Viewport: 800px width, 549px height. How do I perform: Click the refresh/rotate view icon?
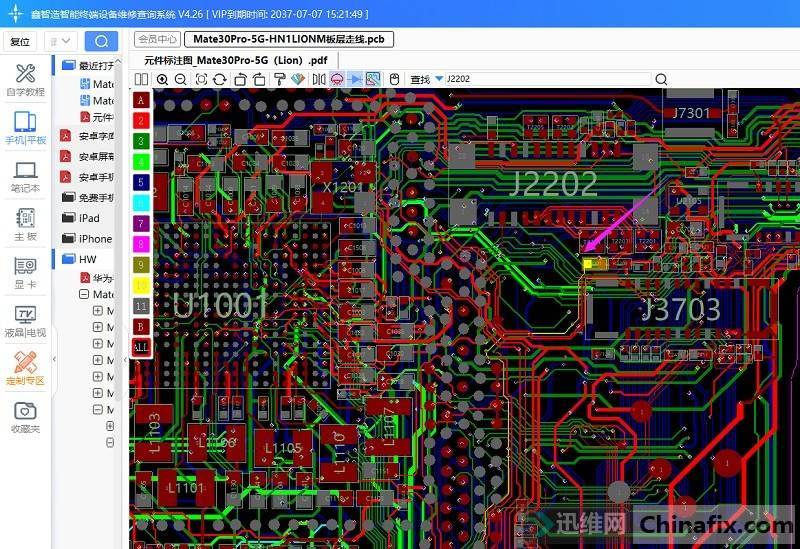click(219, 79)
